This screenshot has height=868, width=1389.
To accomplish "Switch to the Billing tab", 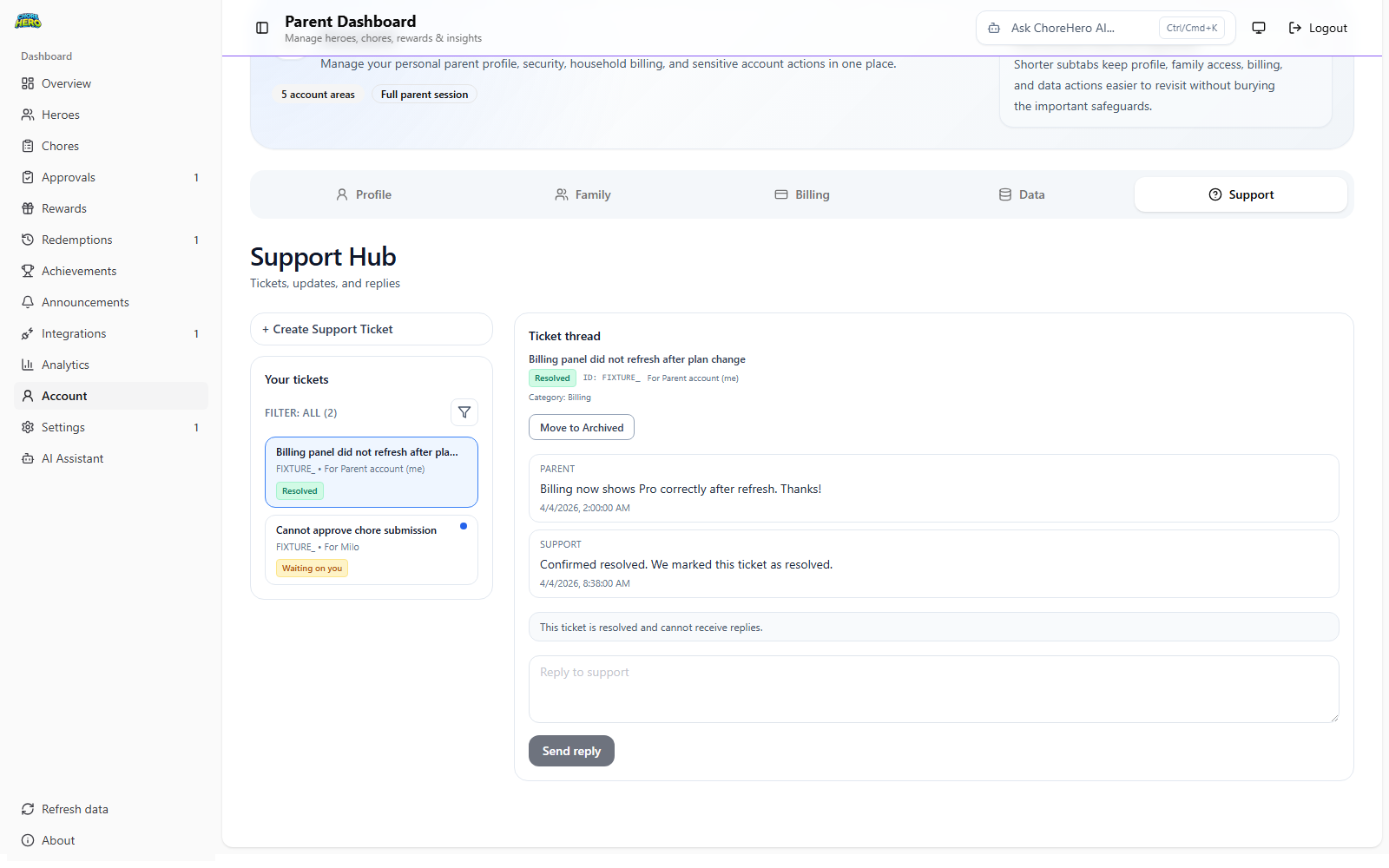I will pos(801,194).
